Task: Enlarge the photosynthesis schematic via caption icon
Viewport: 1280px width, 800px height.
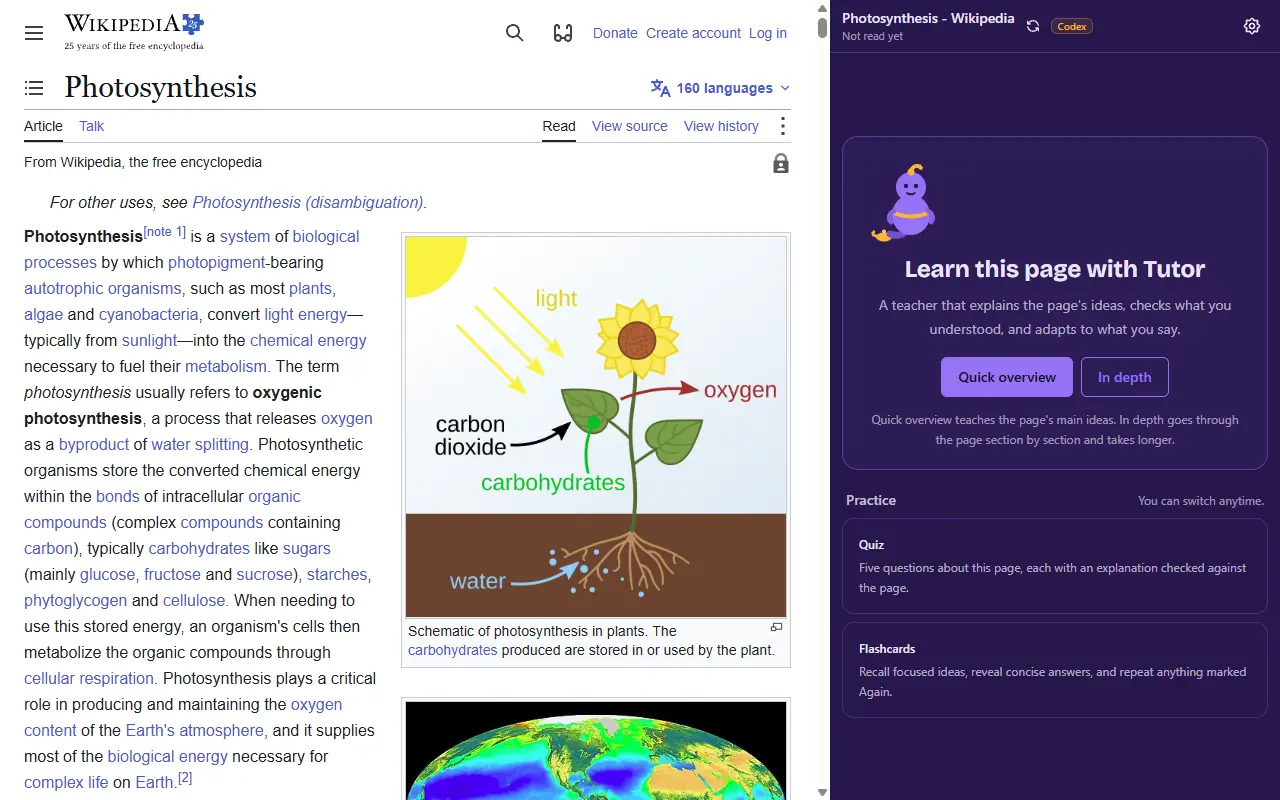Action: 776,628
